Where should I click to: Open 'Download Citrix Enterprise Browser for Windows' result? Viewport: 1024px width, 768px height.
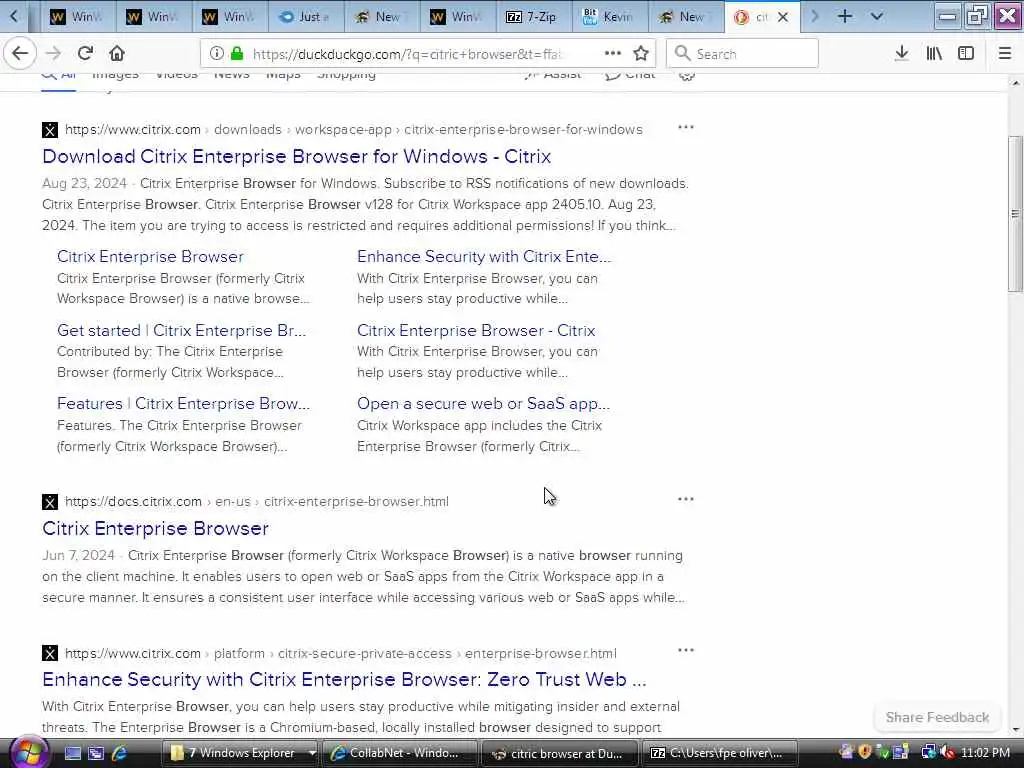[x=296, y=157]
